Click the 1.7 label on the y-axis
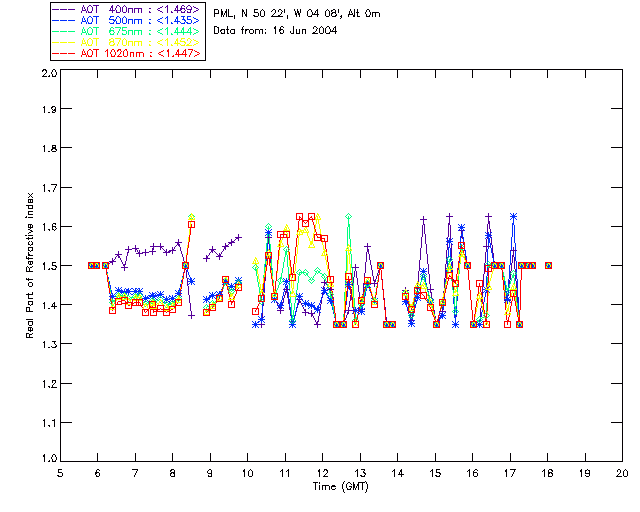This screenshot has height=512, width=640. (x=49, y=188)
